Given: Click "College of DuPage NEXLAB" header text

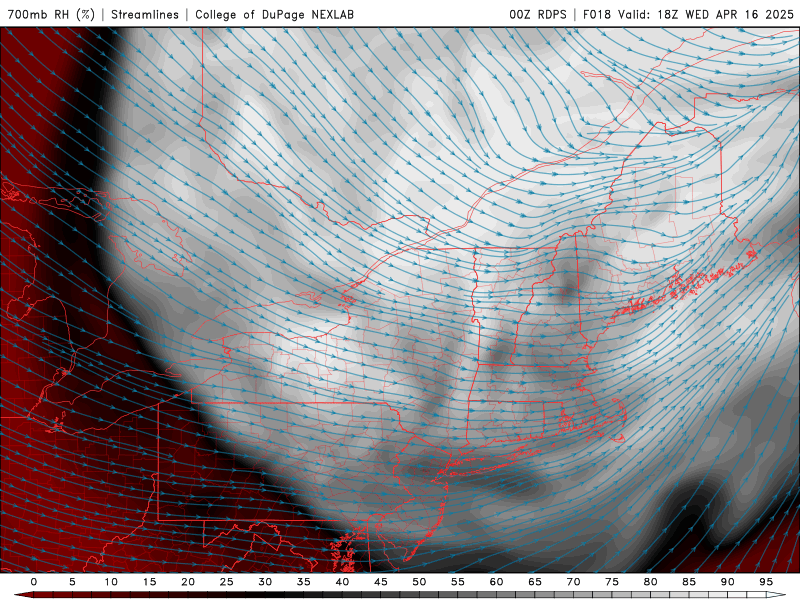Looking at the screenshot, I should pyautogui.click(x=274, y=14).
